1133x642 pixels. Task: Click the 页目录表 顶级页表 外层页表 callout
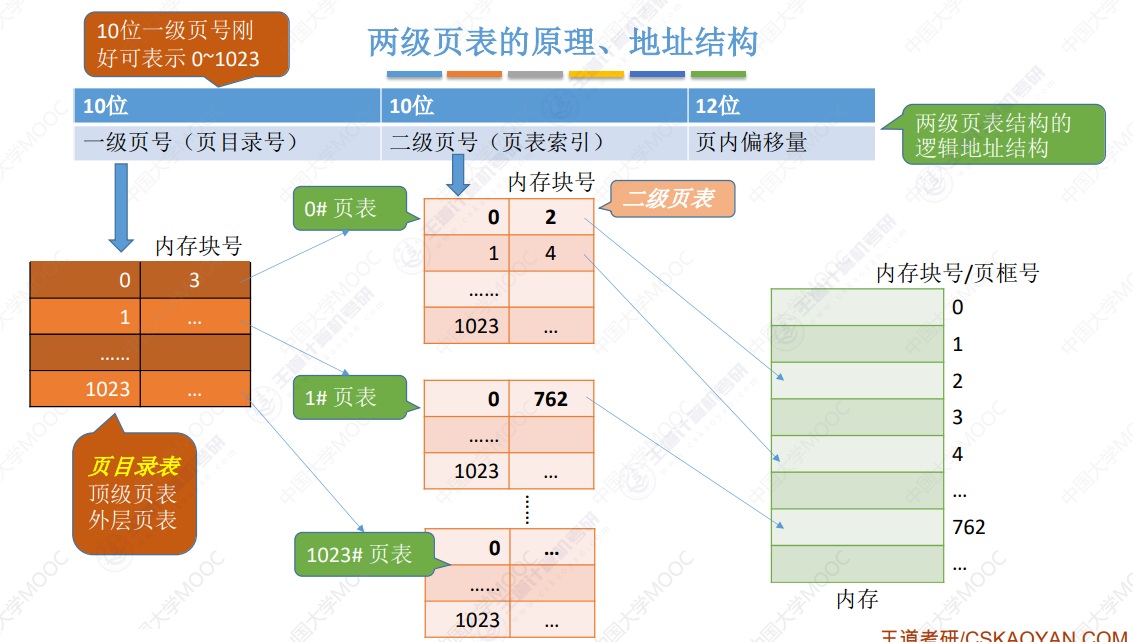click(134, 493)
